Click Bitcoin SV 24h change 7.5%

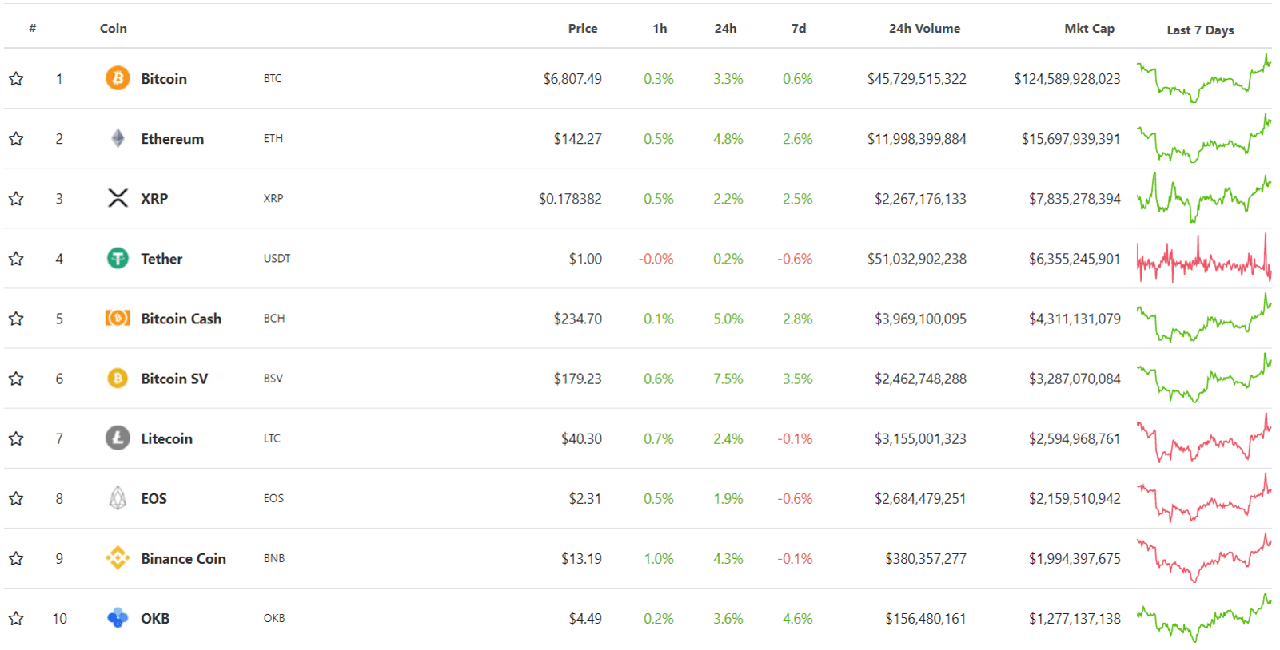pos(728,379)
